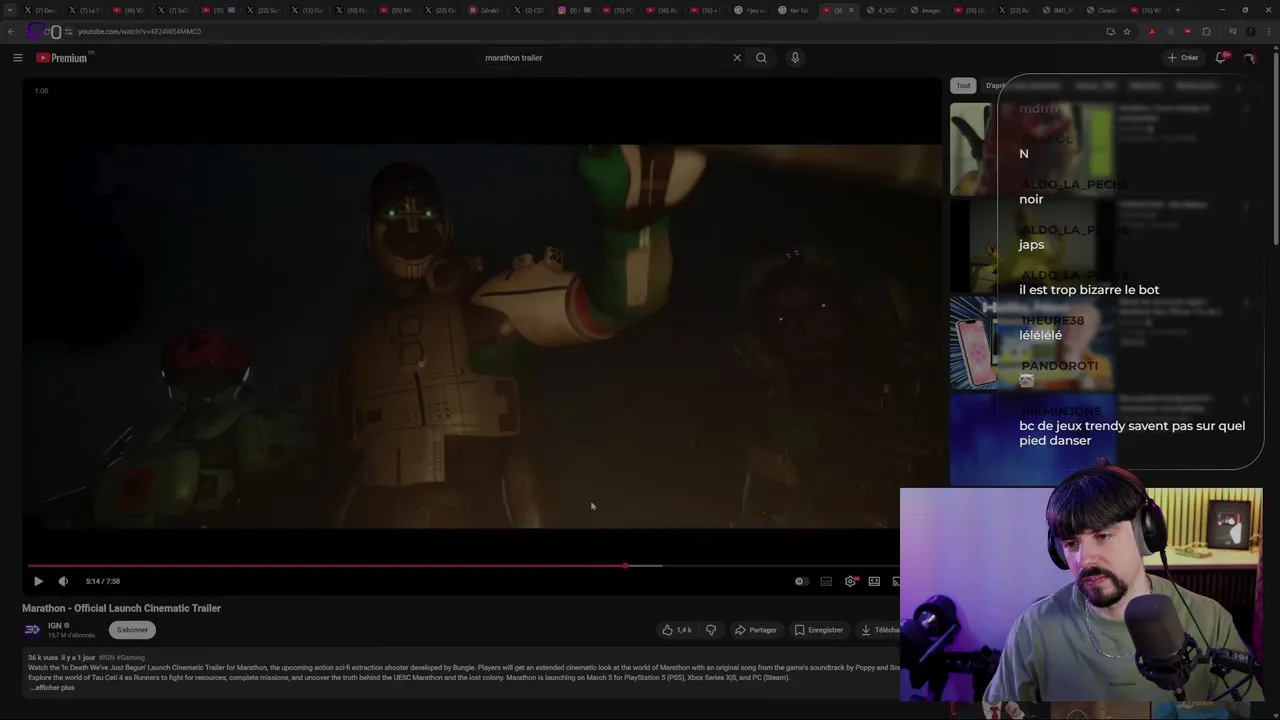Run search with the magnifier button
Viewport: 1280px width, 720px height.
[x=761, y=58]
